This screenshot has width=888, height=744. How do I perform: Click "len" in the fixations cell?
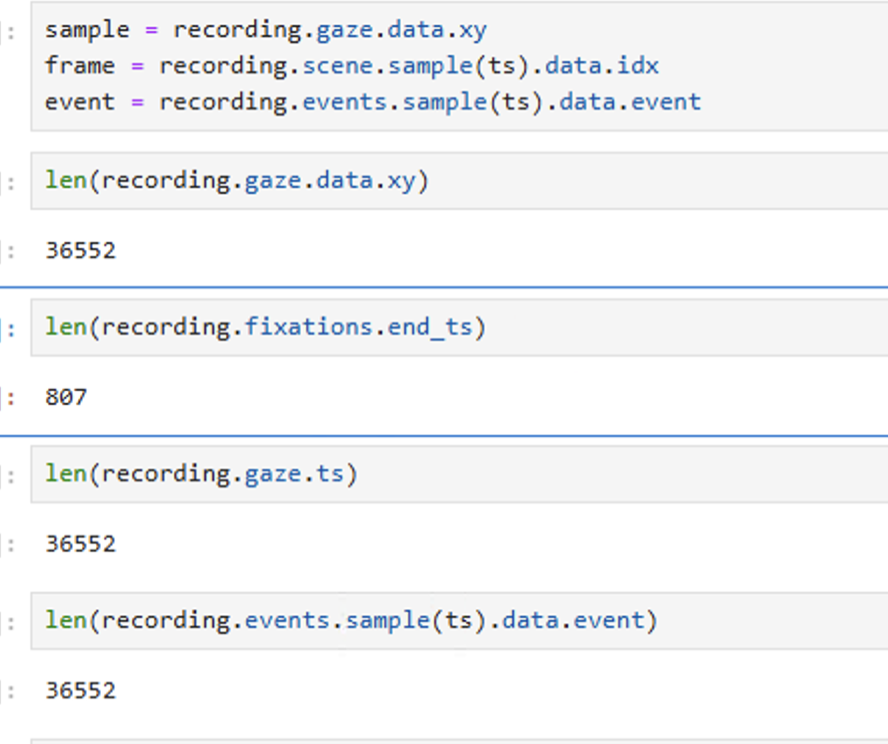66,327
